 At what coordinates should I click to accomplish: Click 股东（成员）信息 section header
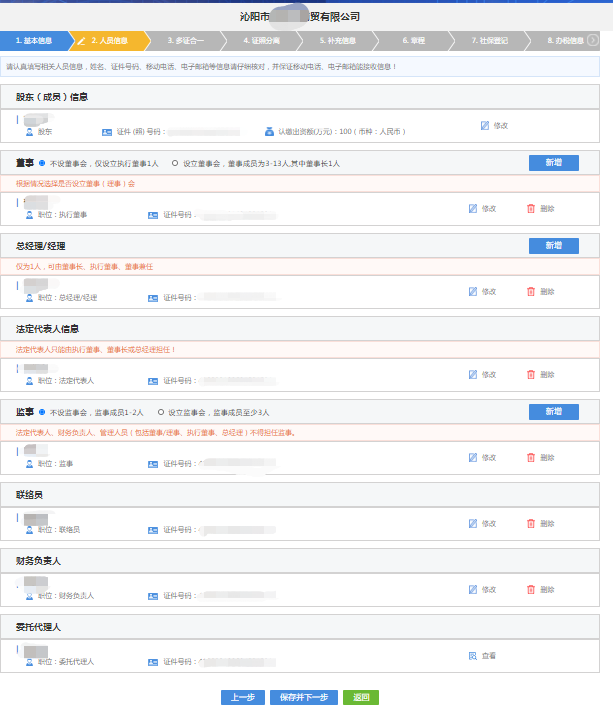(x=300, y=97)
